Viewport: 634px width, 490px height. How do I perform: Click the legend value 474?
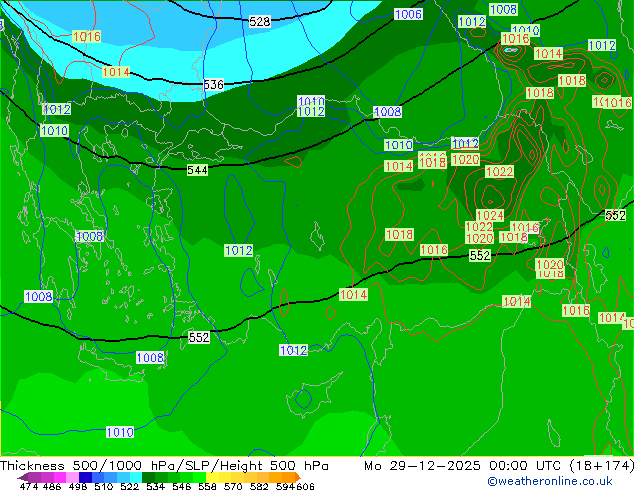[x=29, y=486]
